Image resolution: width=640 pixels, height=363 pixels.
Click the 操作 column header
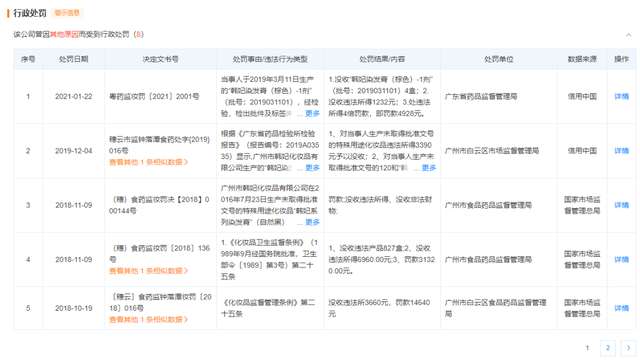point(621,59)
